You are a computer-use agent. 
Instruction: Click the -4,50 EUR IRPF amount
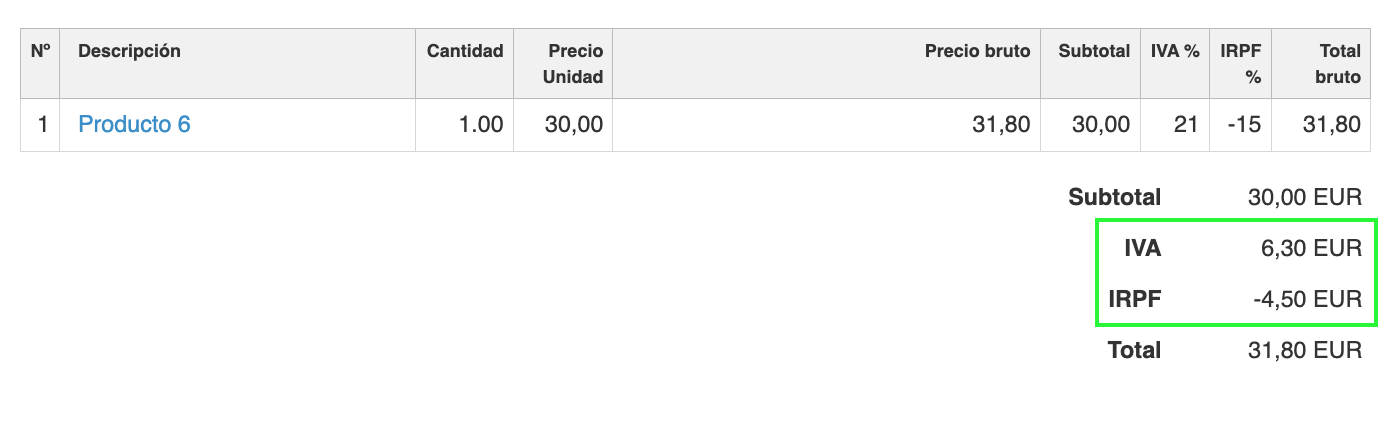(1306, 299)
